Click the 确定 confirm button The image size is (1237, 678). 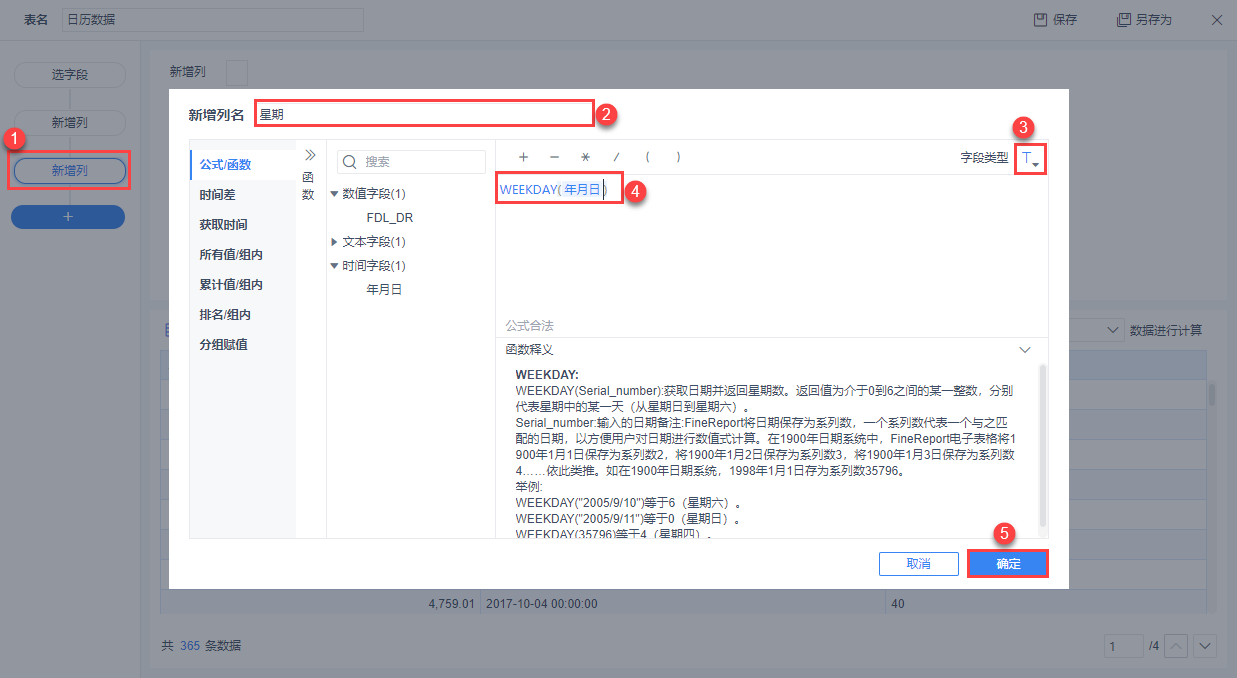click(1008, 564)
